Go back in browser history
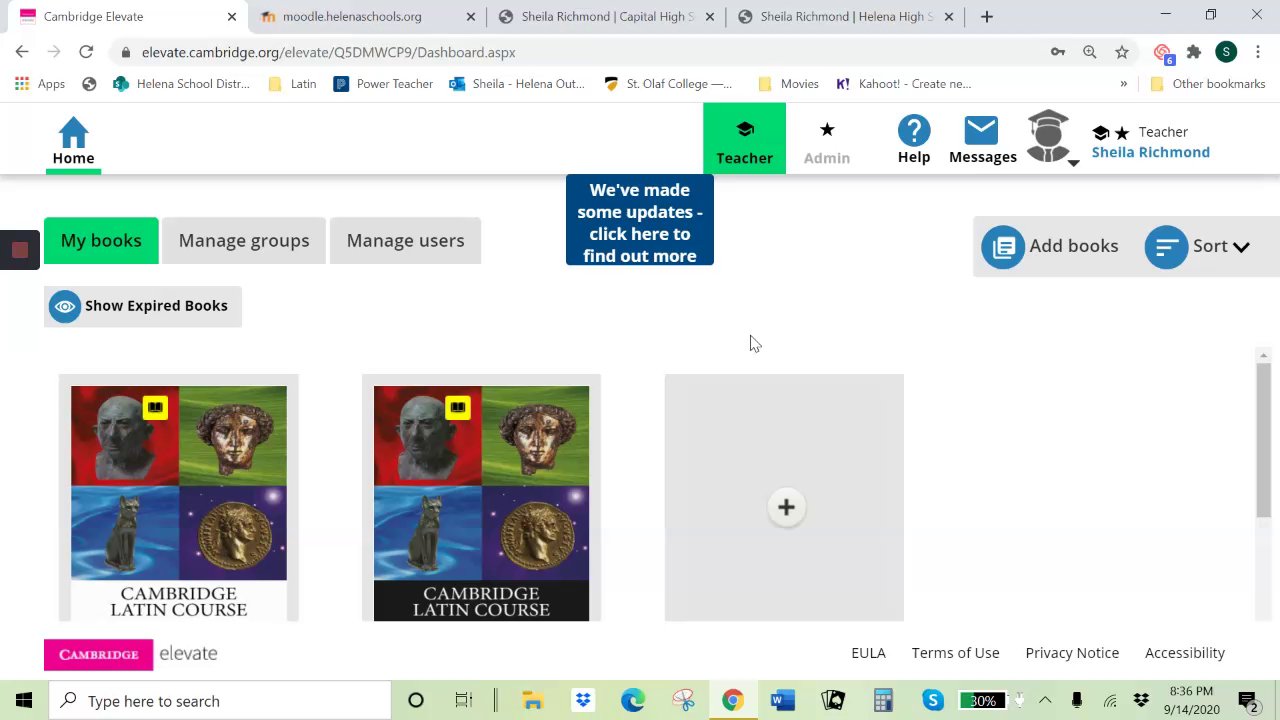The height and width of the screenshot is (720, 1280). pos(22,52)
